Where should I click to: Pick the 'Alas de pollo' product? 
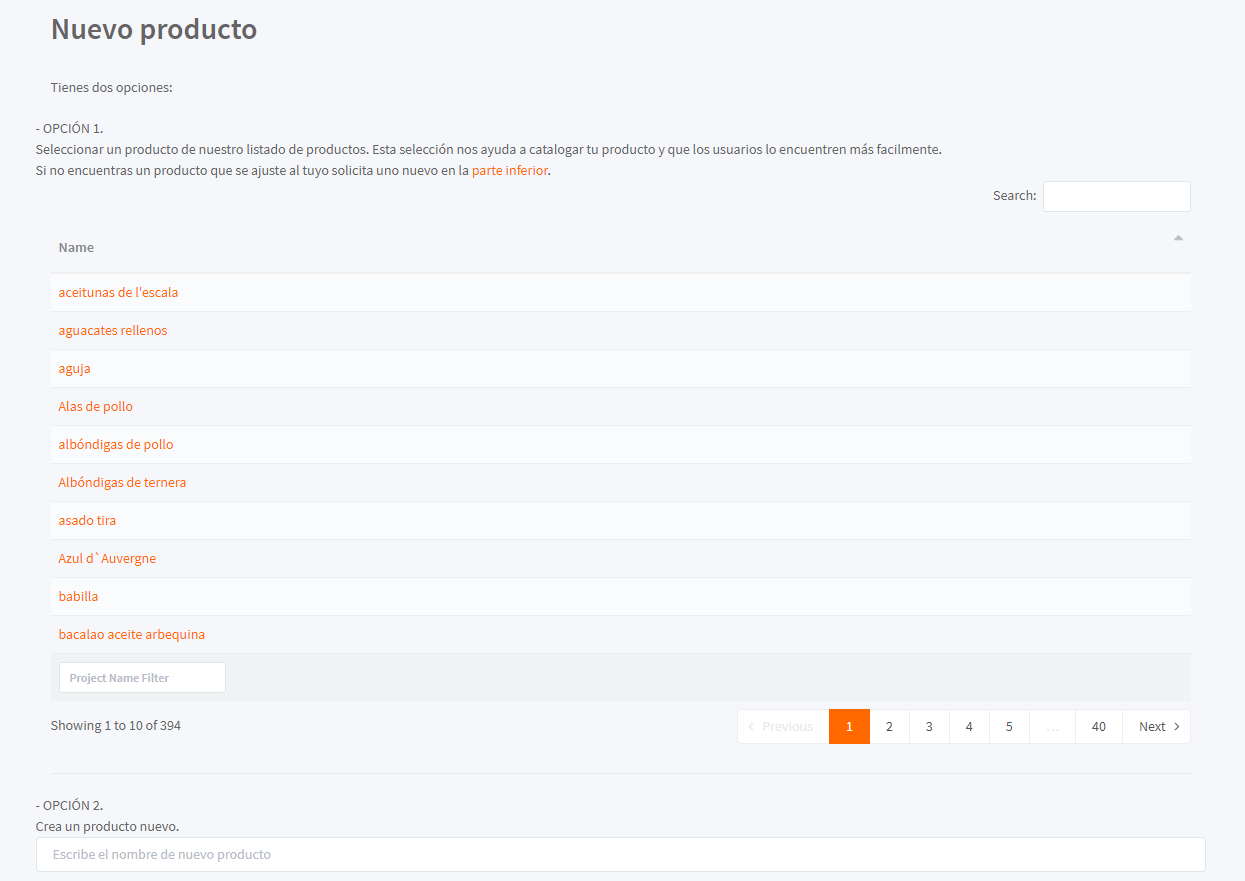coord(96,407)
